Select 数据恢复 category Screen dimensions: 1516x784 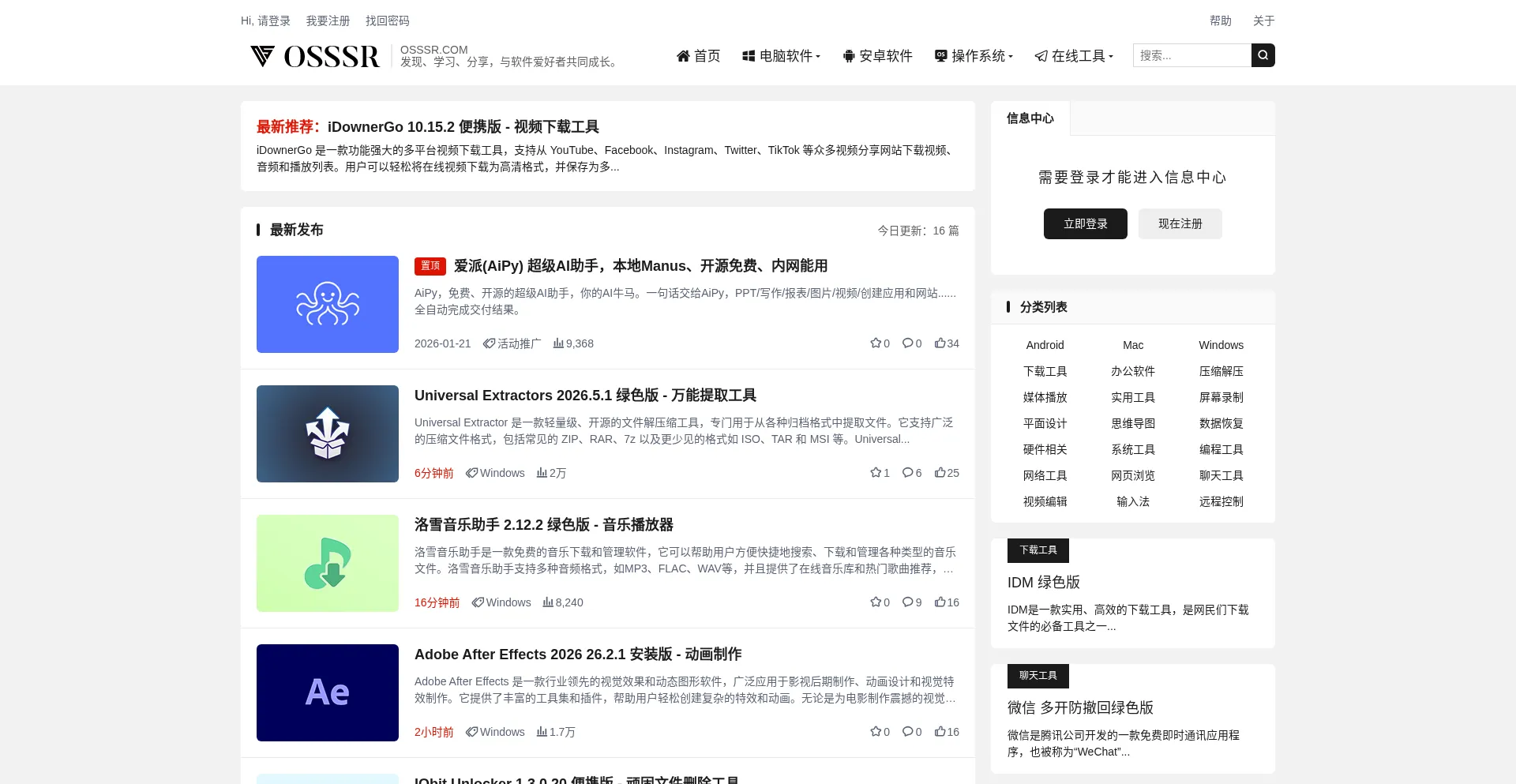[1221, 423]
